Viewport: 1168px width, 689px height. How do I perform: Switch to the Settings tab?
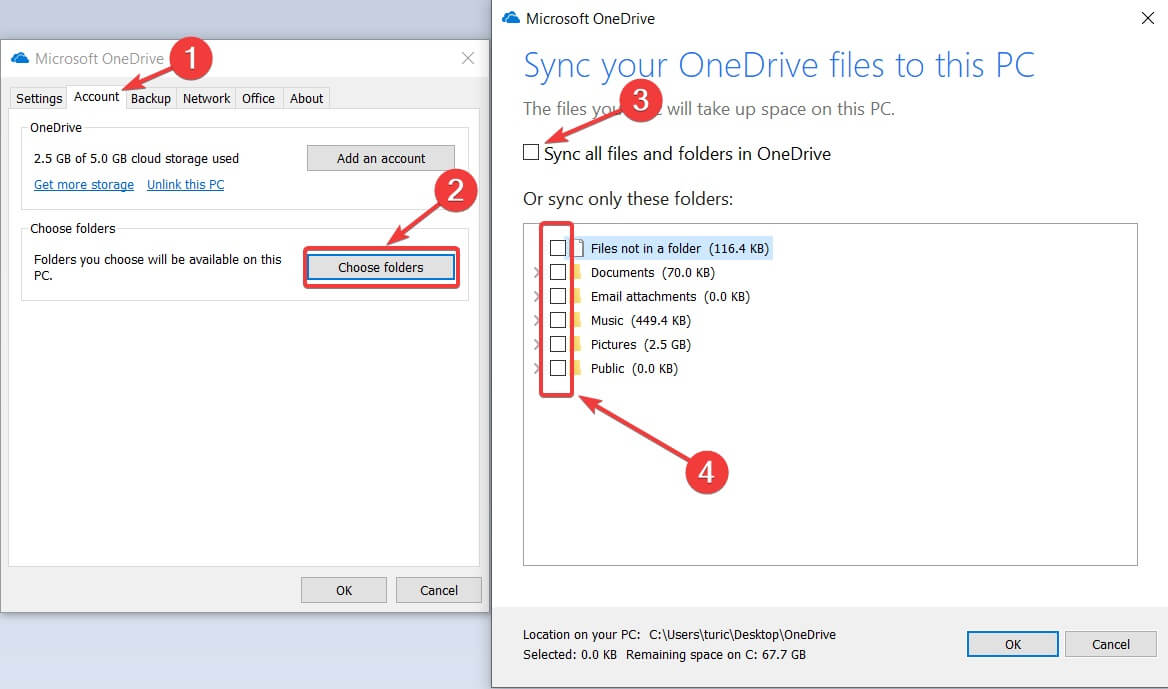click(39, 98)
